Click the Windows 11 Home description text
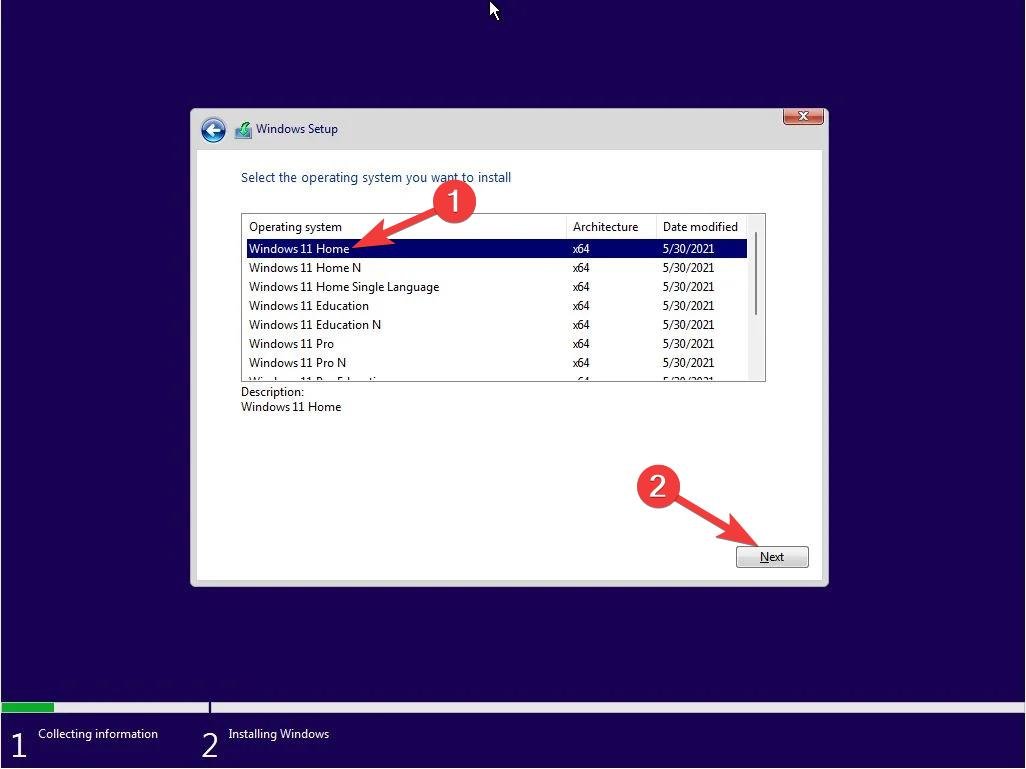This screenshot has width=1026, height=769. [291, 407]
